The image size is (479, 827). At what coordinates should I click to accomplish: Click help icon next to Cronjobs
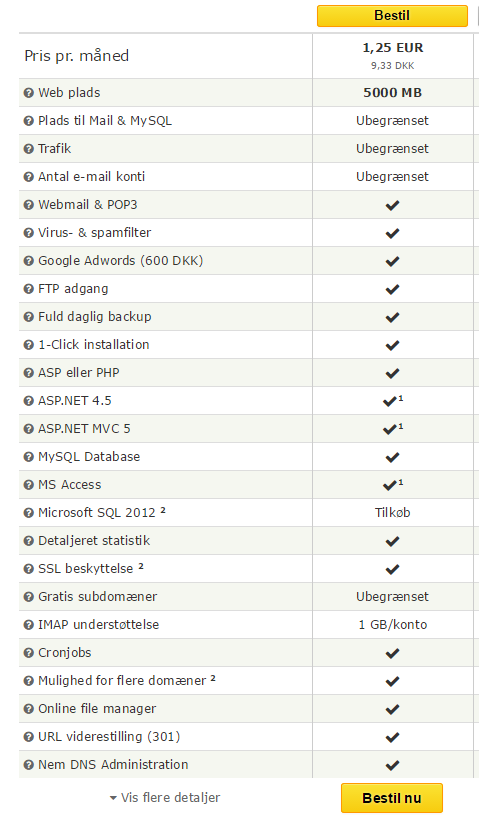28,653
